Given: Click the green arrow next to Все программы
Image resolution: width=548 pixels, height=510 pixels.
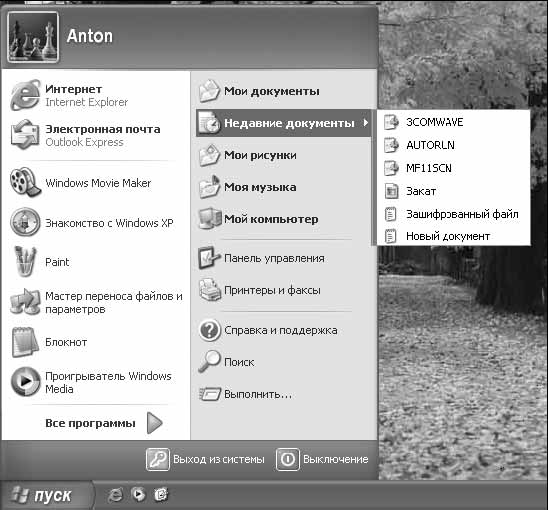Looking at the screenshot, I should pos(154,423).
